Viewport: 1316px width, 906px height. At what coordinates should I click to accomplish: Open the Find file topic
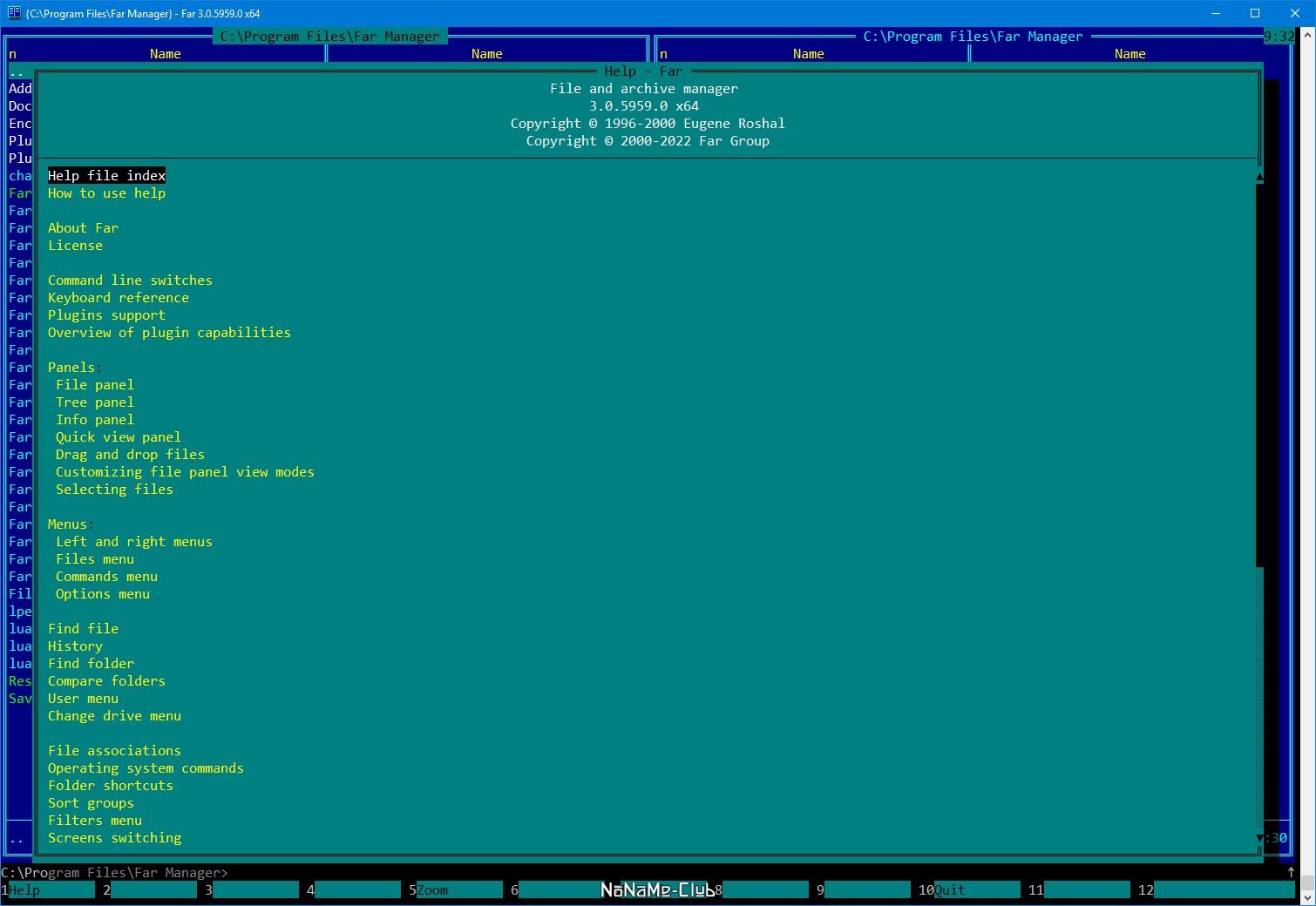(83, 629)
